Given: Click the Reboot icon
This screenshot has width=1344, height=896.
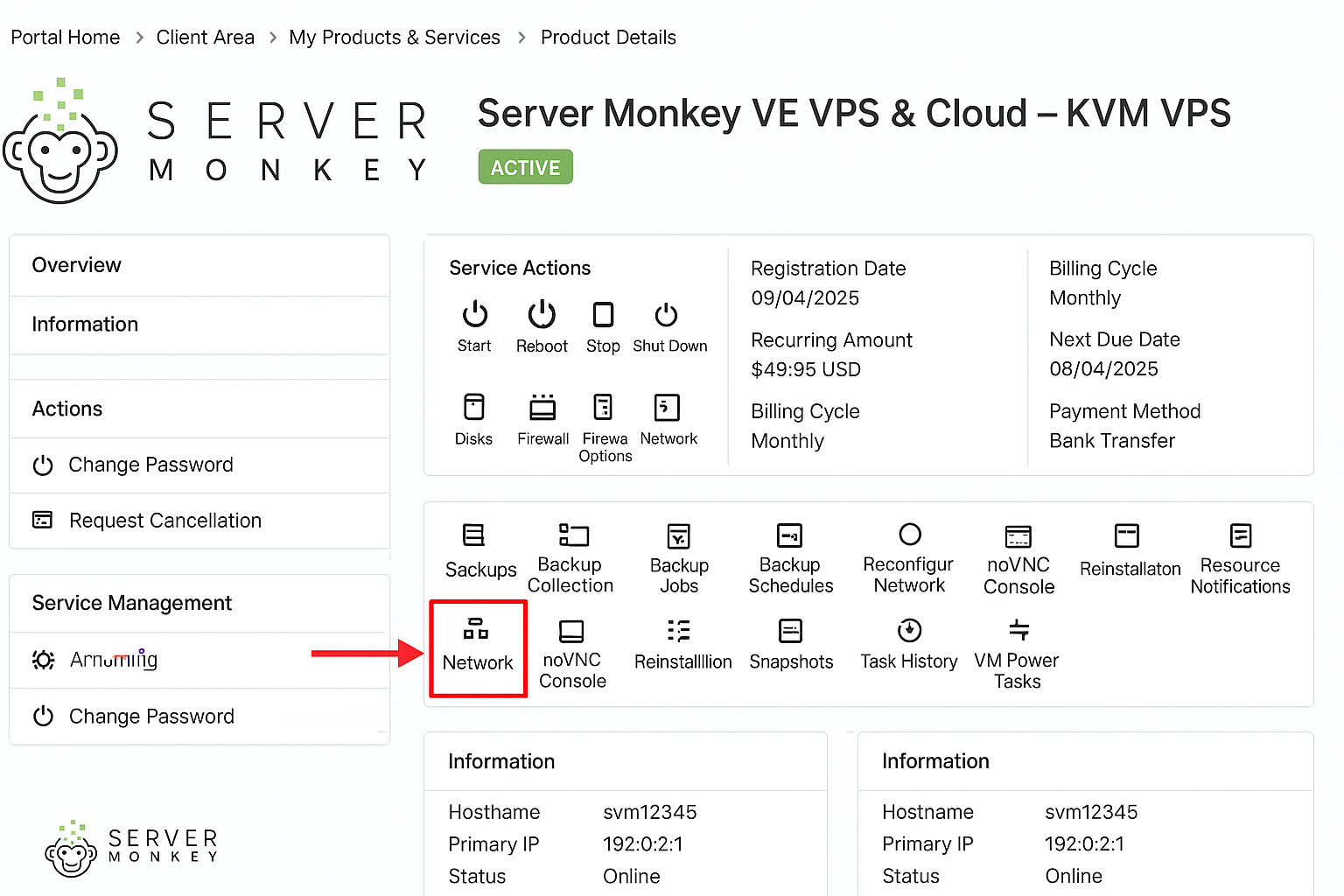Looking at the screenshot, I should click(542, 314).
